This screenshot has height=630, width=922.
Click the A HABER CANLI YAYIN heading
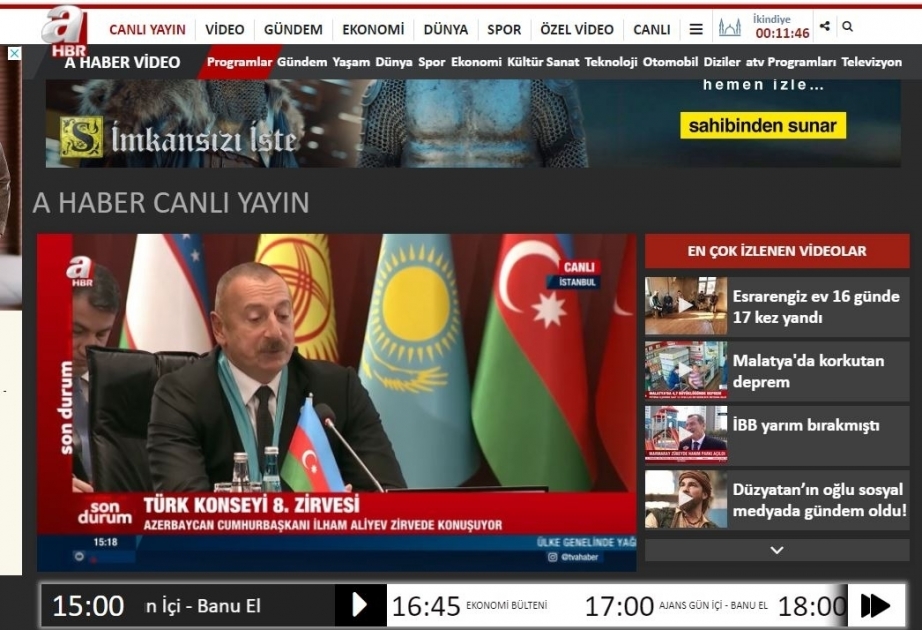click(x=171, y=203)
